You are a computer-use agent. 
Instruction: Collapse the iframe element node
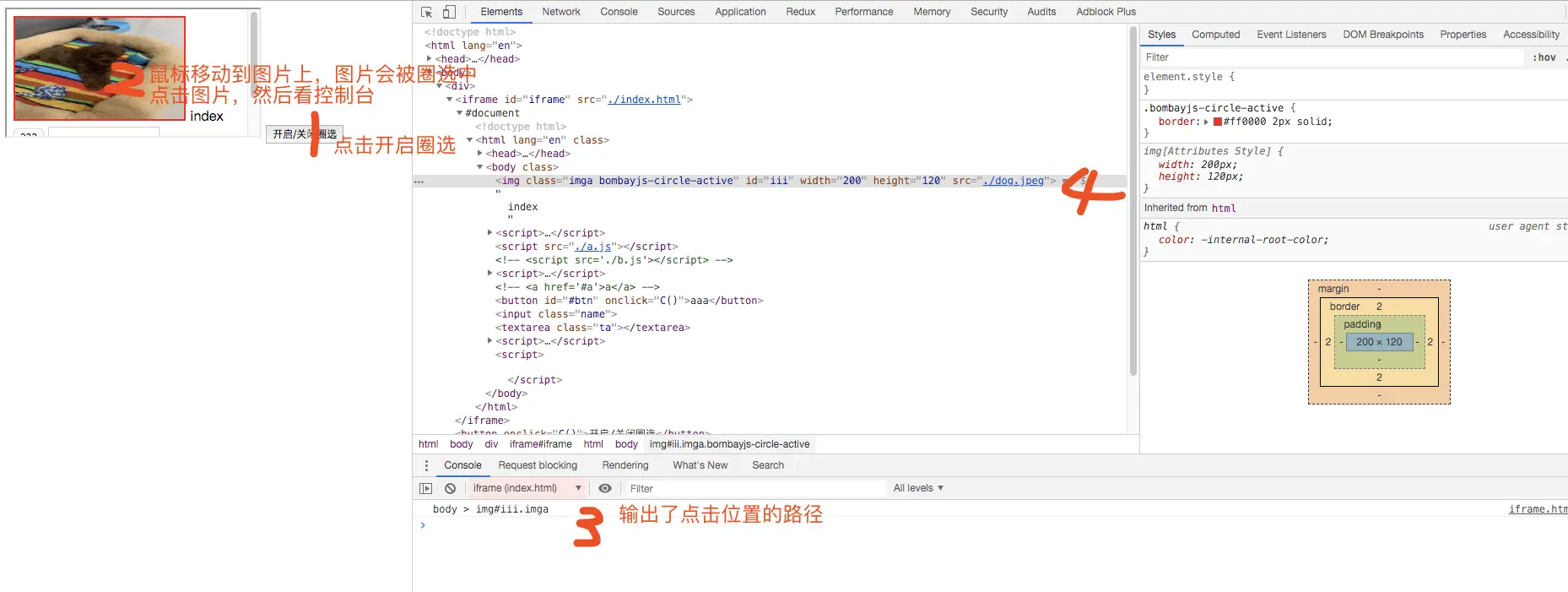click(x=450, y=100)
